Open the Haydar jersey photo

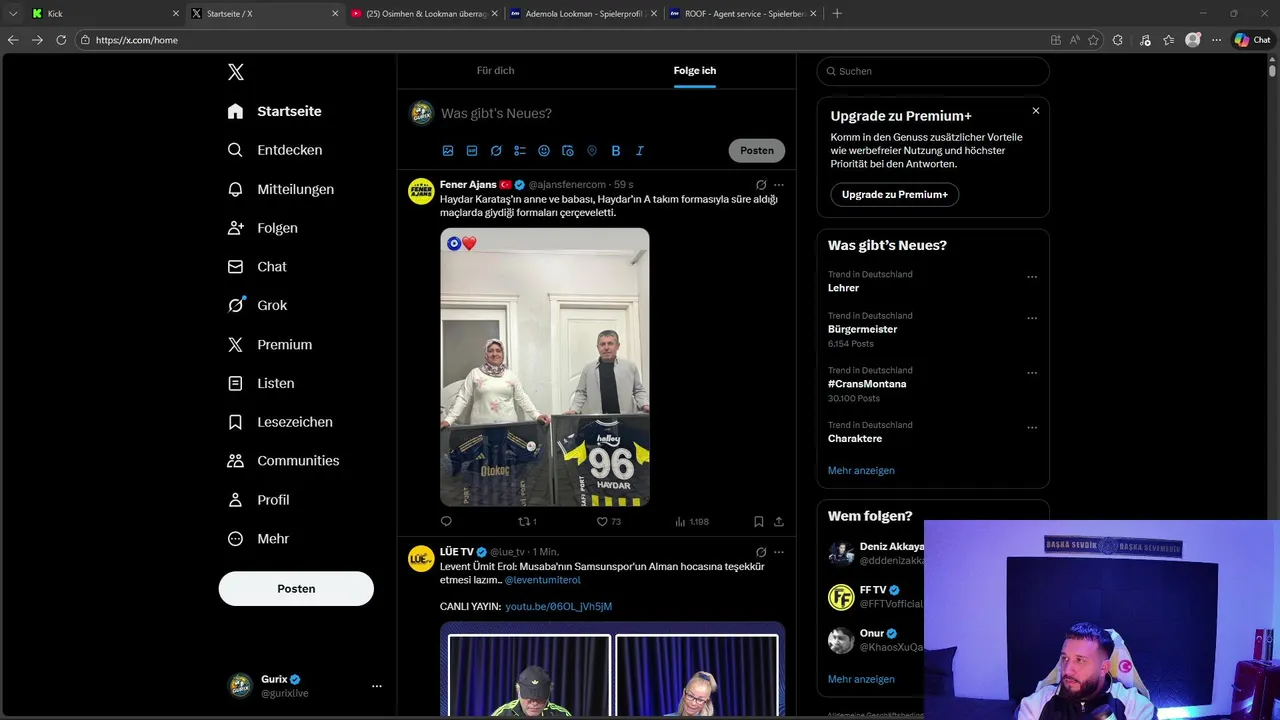pos(545,367)
